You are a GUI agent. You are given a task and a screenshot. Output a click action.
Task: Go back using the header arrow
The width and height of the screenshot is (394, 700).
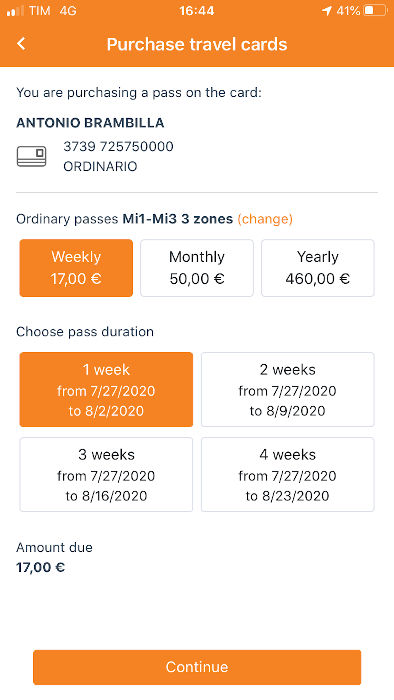click(x=21, y=44)
